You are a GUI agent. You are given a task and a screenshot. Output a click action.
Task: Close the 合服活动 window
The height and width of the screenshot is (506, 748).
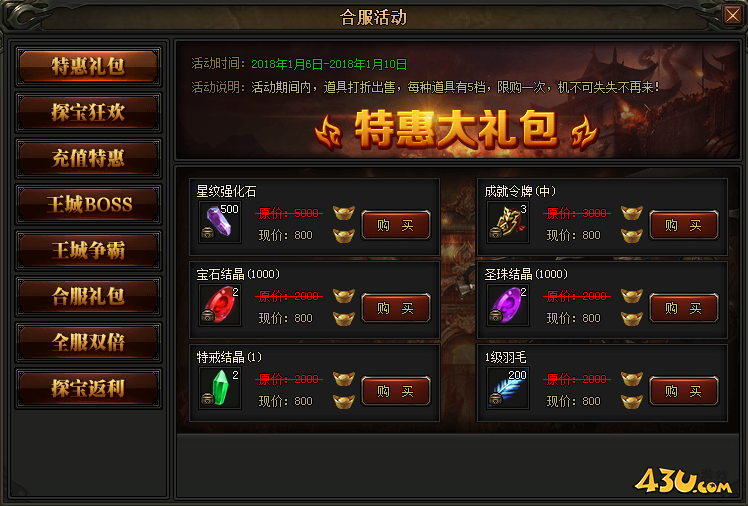[x=732, y=15]
